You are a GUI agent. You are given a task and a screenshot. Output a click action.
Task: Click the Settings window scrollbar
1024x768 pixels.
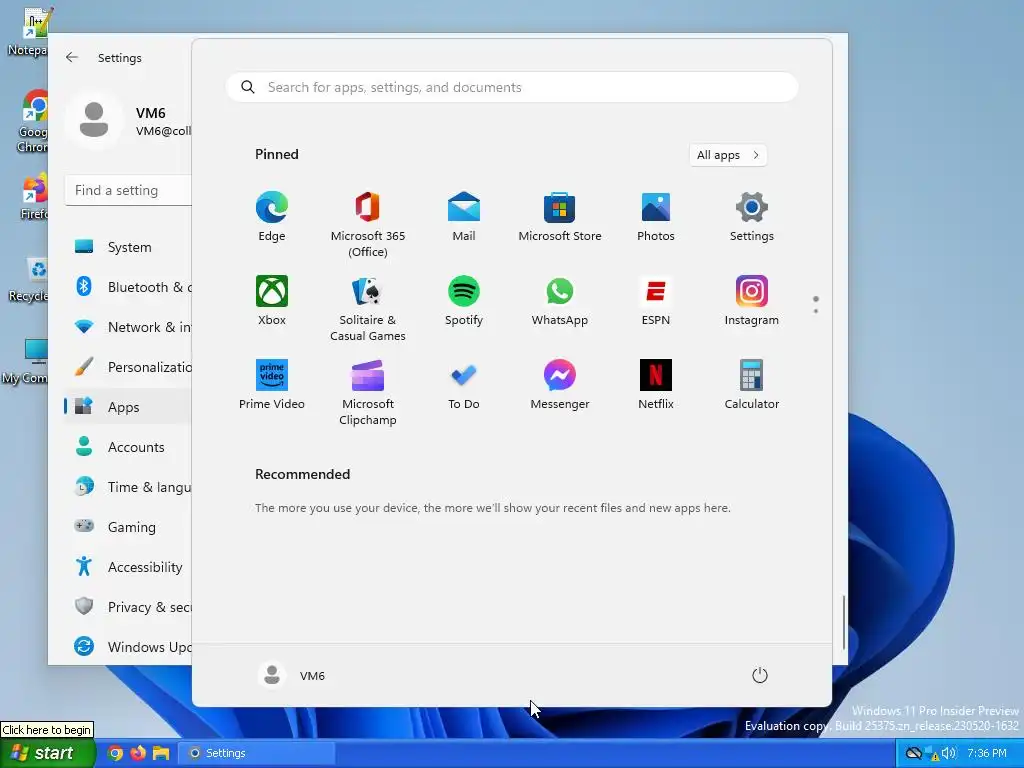[844, 622]
